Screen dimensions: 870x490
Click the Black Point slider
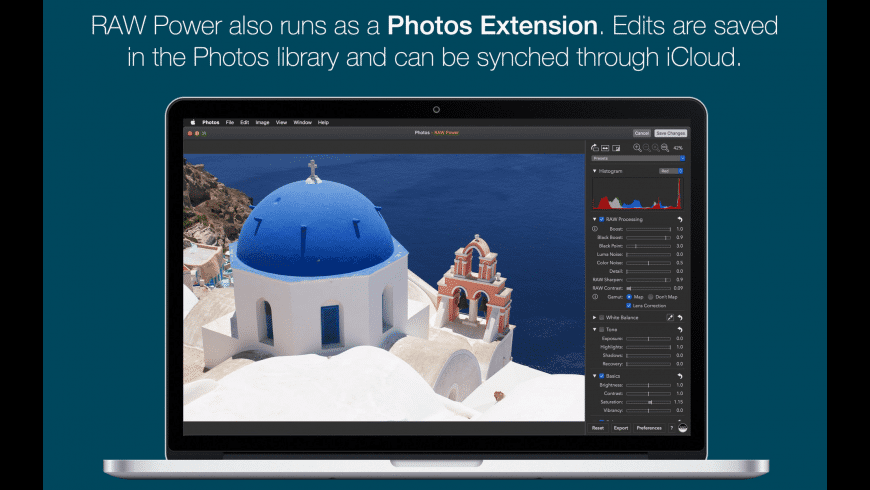tap(649, 246)
